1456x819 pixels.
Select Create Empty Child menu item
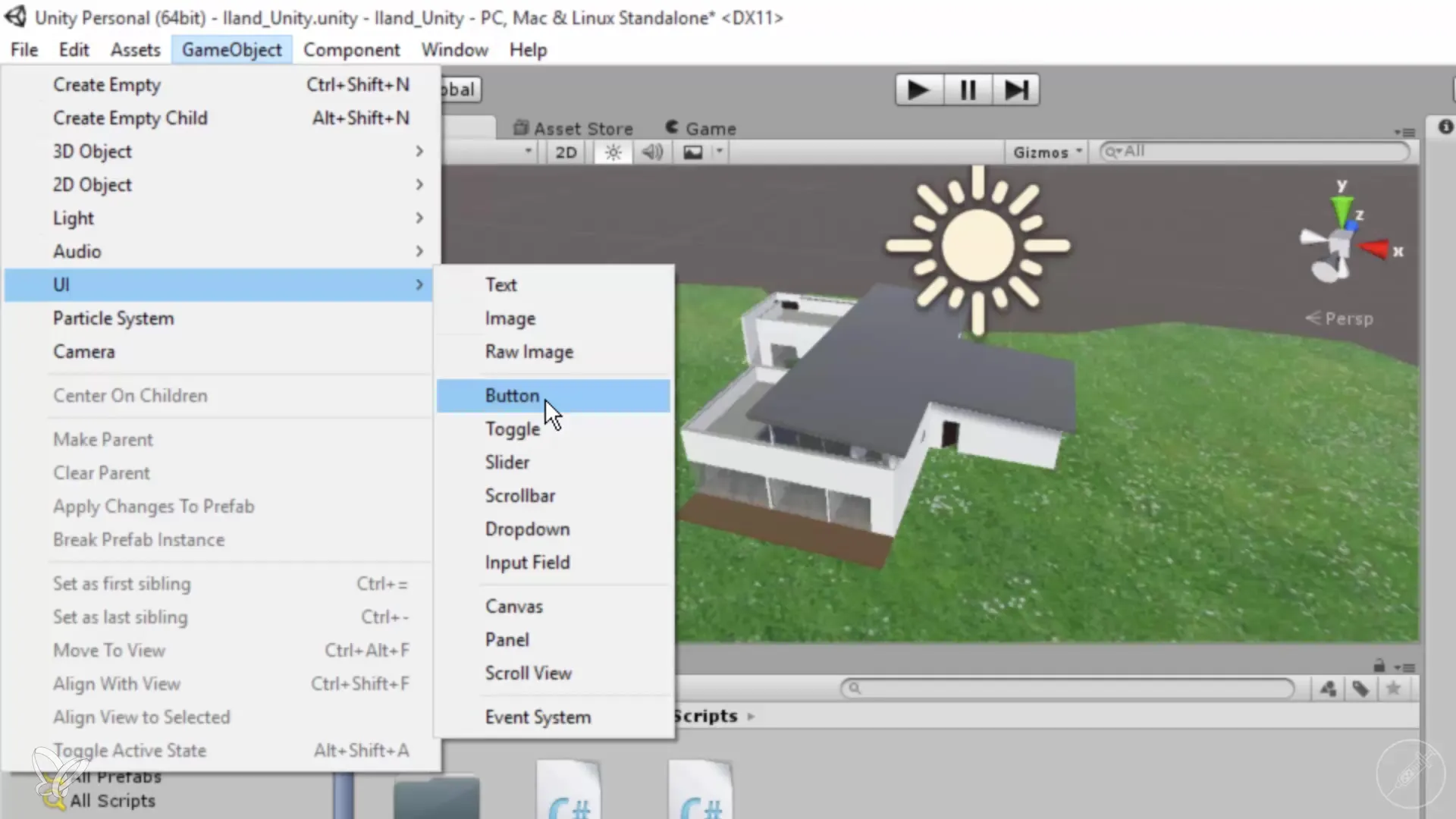pos(220,118)
